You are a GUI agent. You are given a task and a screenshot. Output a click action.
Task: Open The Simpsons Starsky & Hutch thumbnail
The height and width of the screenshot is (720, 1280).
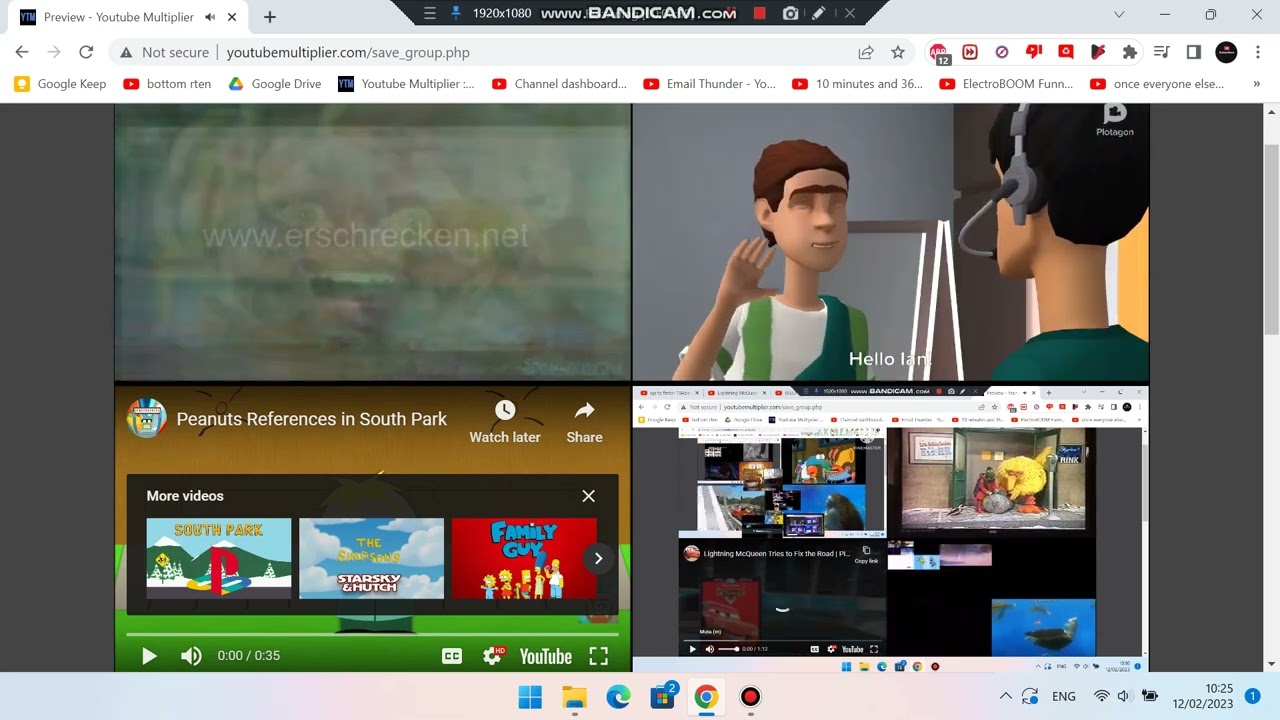click(x=371, y=558)
